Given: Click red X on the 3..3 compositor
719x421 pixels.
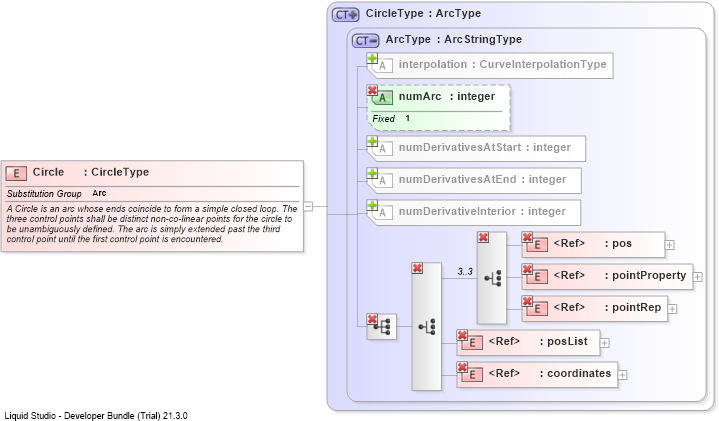Looking at the screenshot, I should coord(483,237).
